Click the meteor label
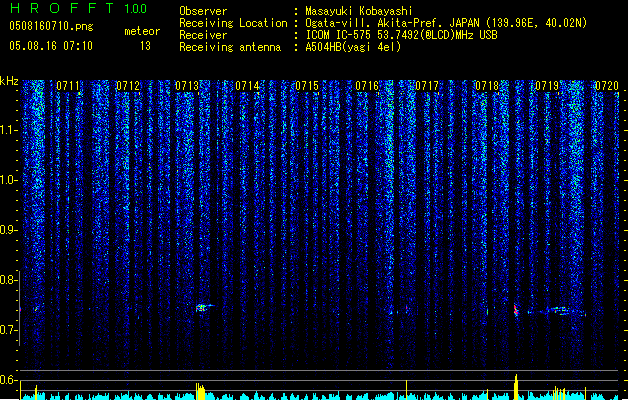Viewport: 629px width, 400px height. (x=142, y=31)
